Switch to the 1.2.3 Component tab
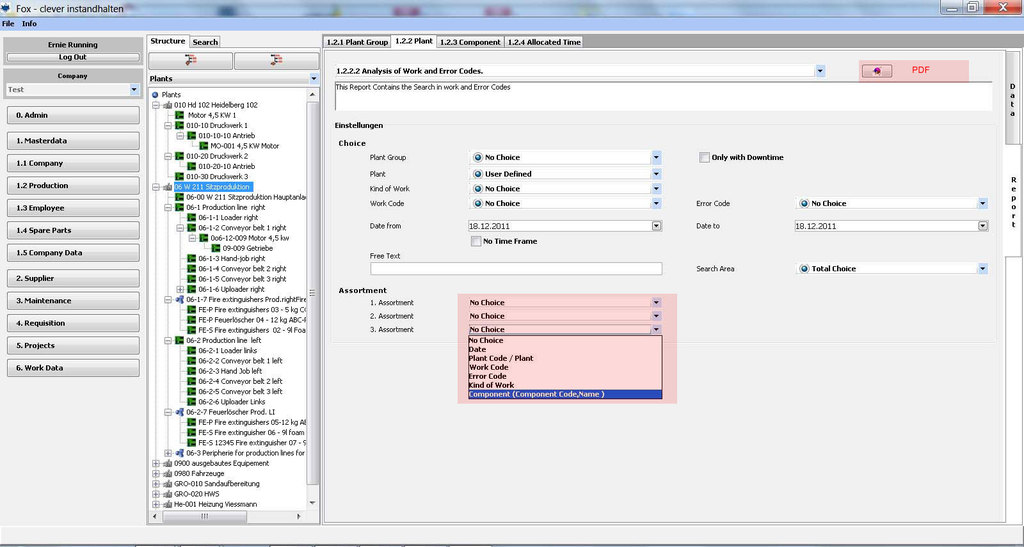The width and height of the screenshot is (1024, 547). coord(470,42)
